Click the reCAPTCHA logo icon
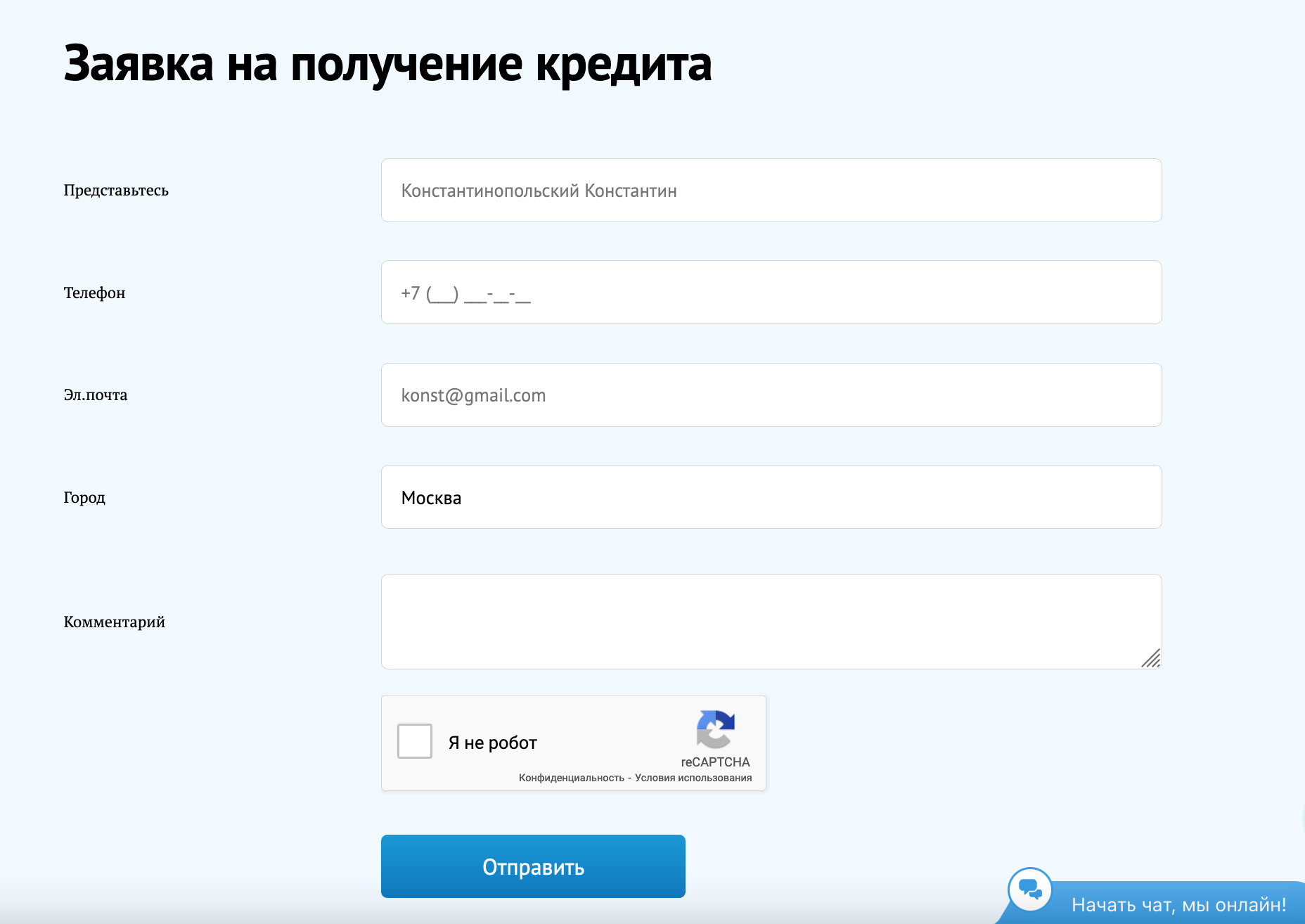 tap(716, 729)
